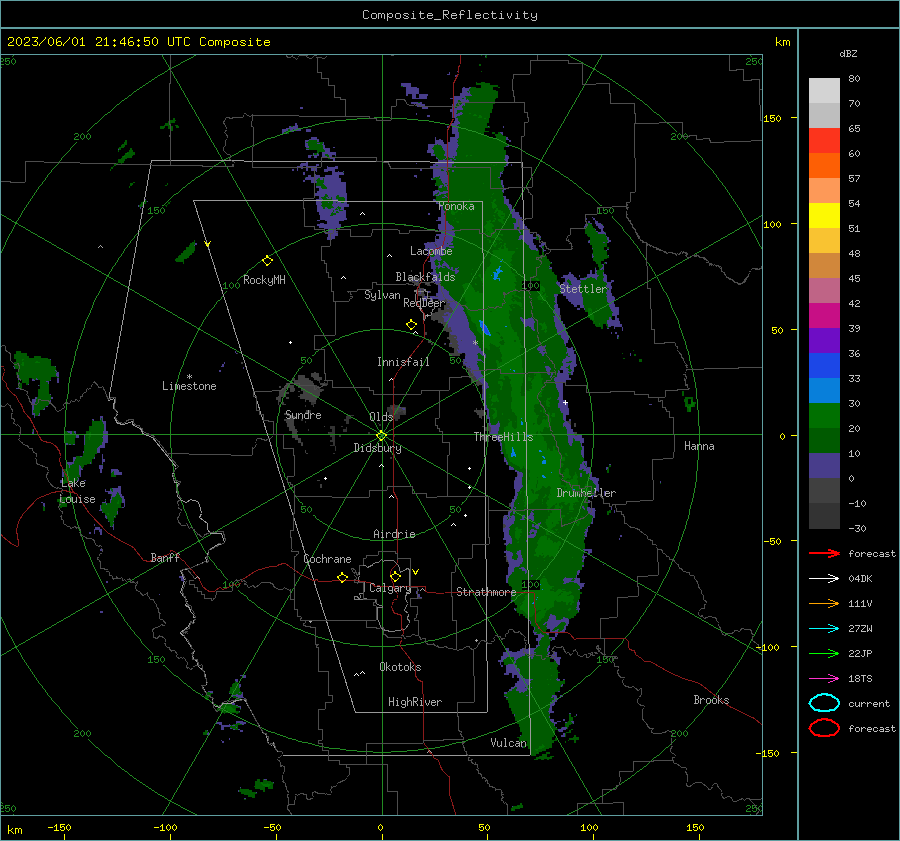Click the Blackfalds city label
900x841 pixels.
[425, 277]
